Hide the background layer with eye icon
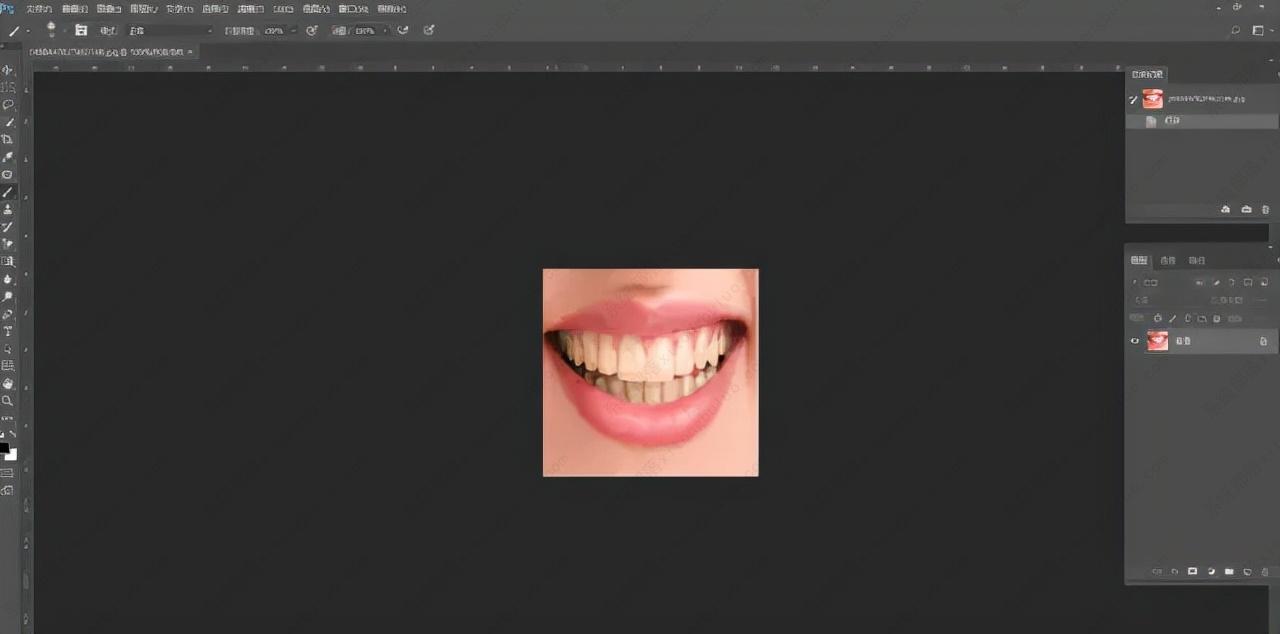Viewport: 1280px width, 634px height. tap(1134, 341)
